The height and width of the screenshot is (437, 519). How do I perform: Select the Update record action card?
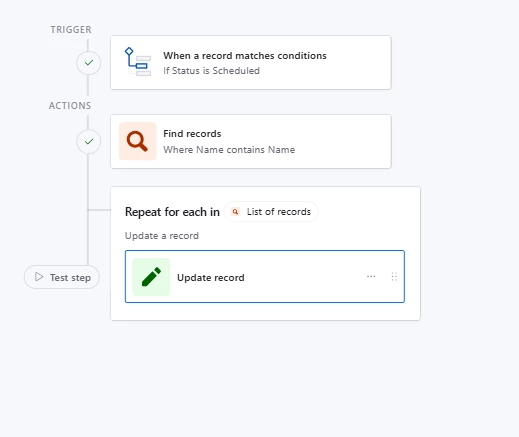265,277
